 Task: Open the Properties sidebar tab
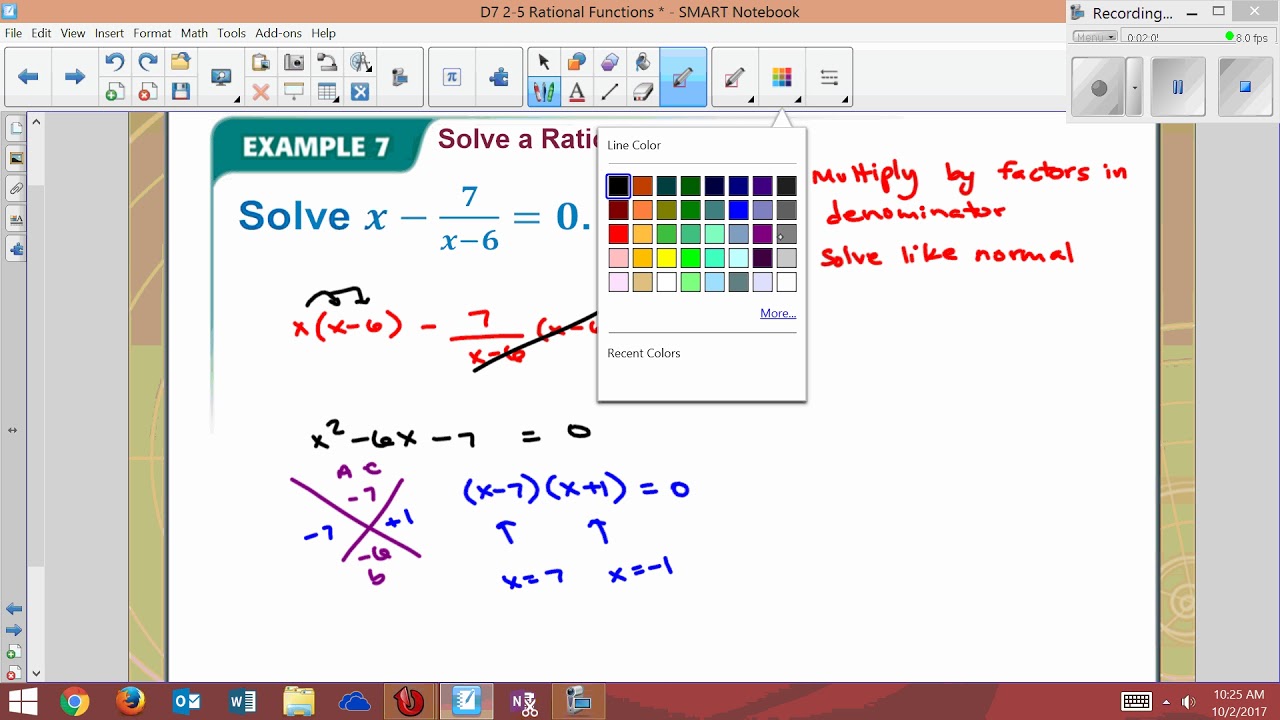click(x=16, y=218)
